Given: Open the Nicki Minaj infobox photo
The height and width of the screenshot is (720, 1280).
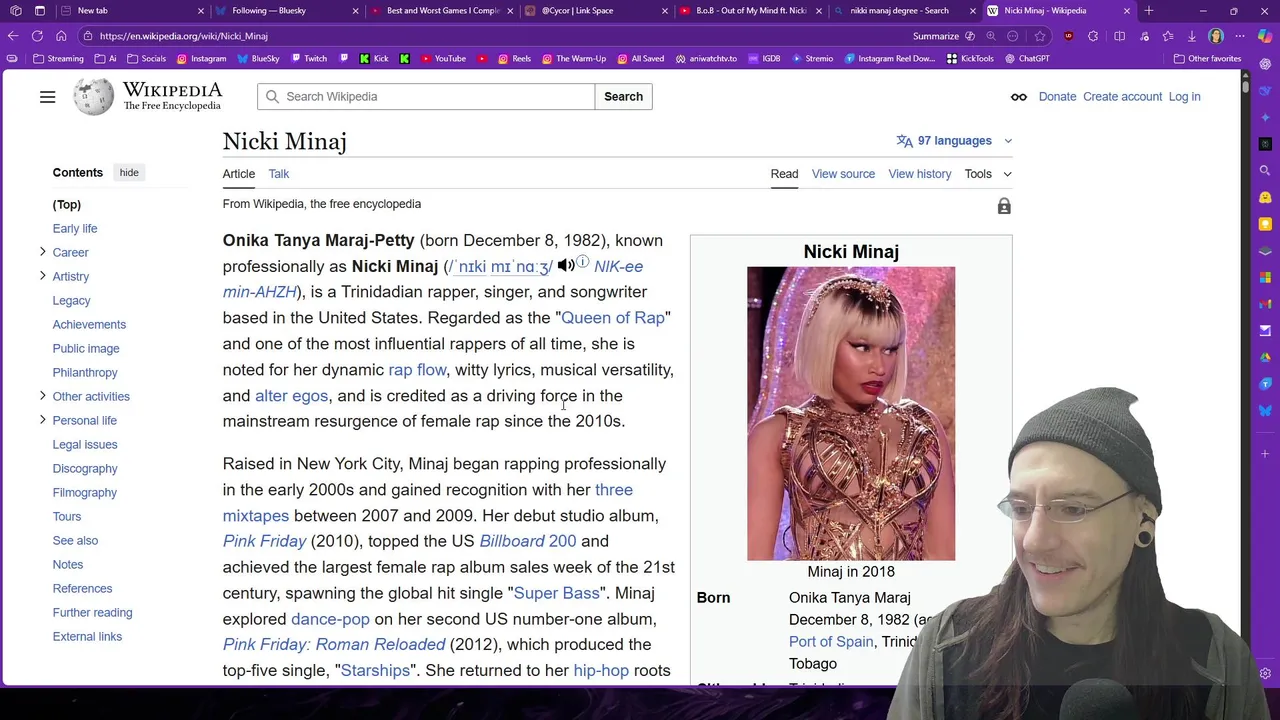Looking at the screenshot, I should (x=851, y=413).
